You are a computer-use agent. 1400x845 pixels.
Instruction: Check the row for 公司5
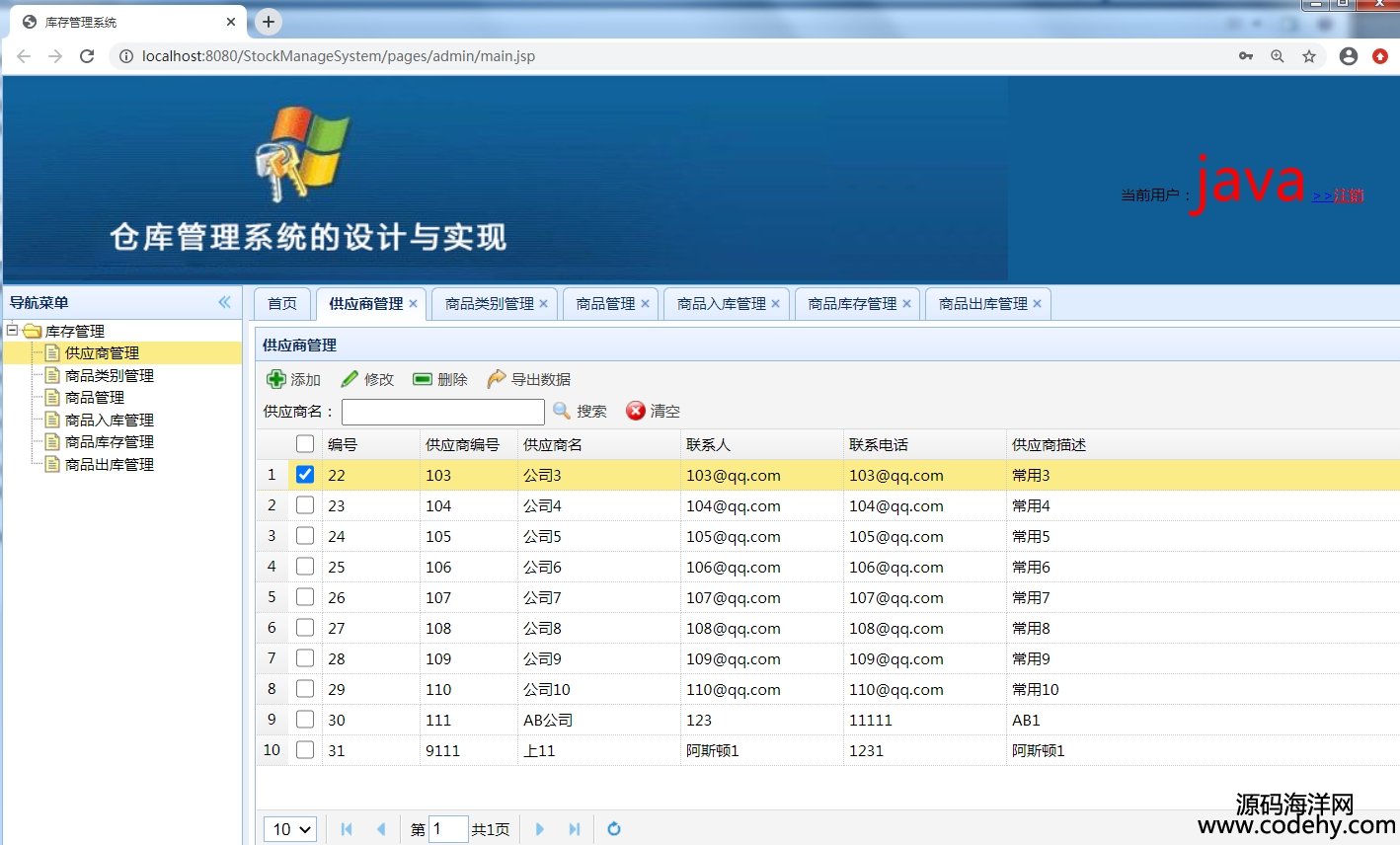[305, 536]
